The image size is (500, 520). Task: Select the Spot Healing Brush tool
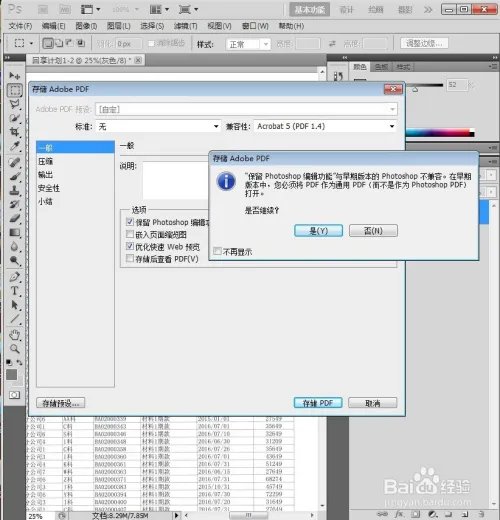(x=15, y=163)
